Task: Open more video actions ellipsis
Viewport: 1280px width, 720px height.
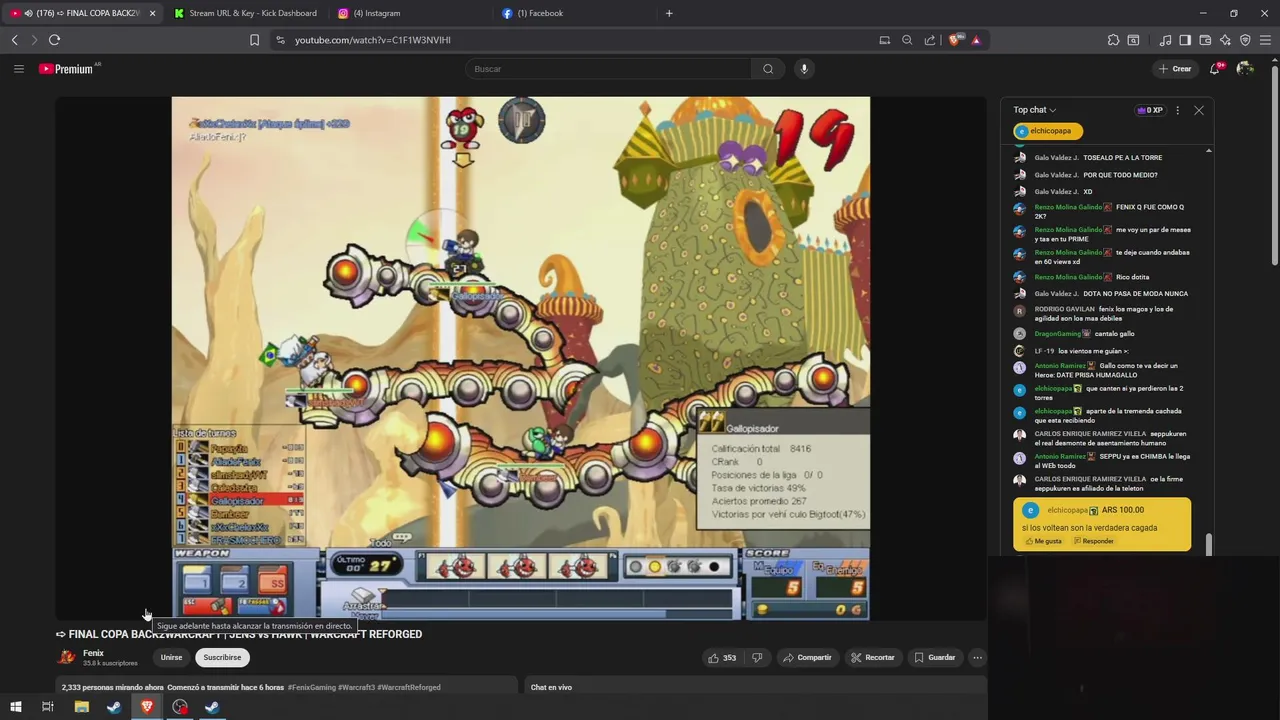Action: click(977, 657)
